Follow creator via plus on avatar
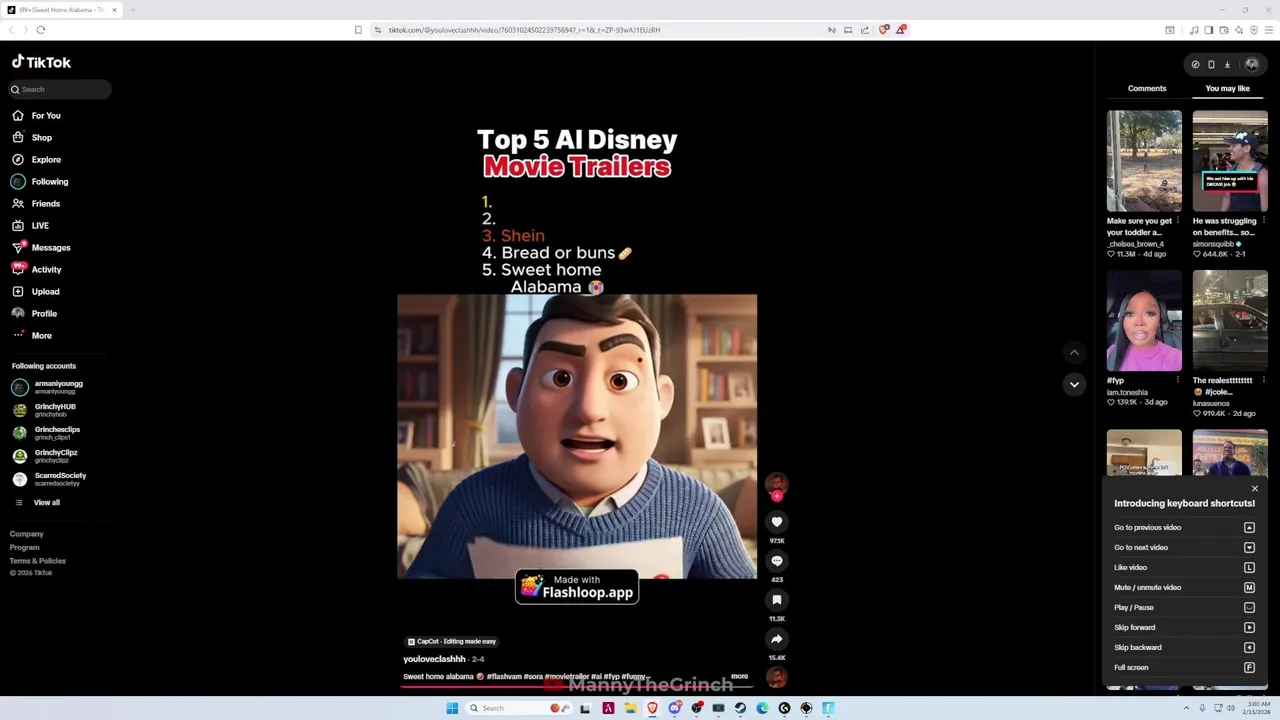This screenshot has height=720, width=1280. click(777, 496)
